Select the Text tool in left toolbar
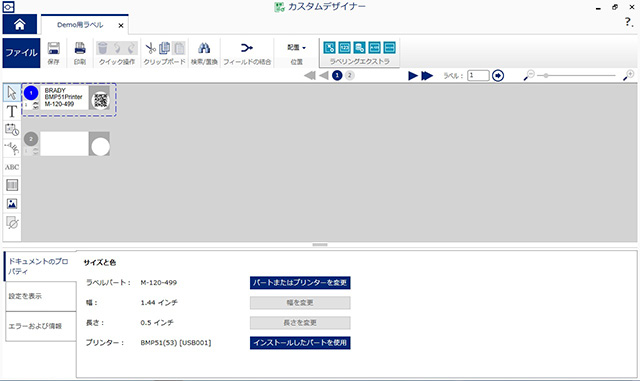Viewport: 640px width, 381px height. pyautogui.click(x=12, y=111)
